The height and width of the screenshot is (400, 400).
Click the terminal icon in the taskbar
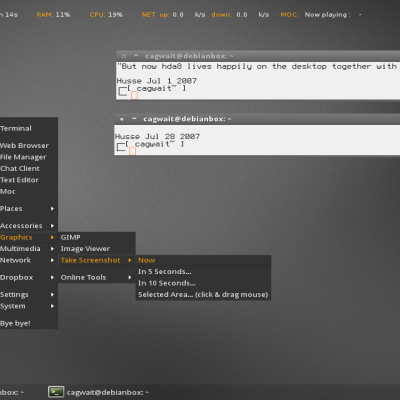[x=56, y=392]
